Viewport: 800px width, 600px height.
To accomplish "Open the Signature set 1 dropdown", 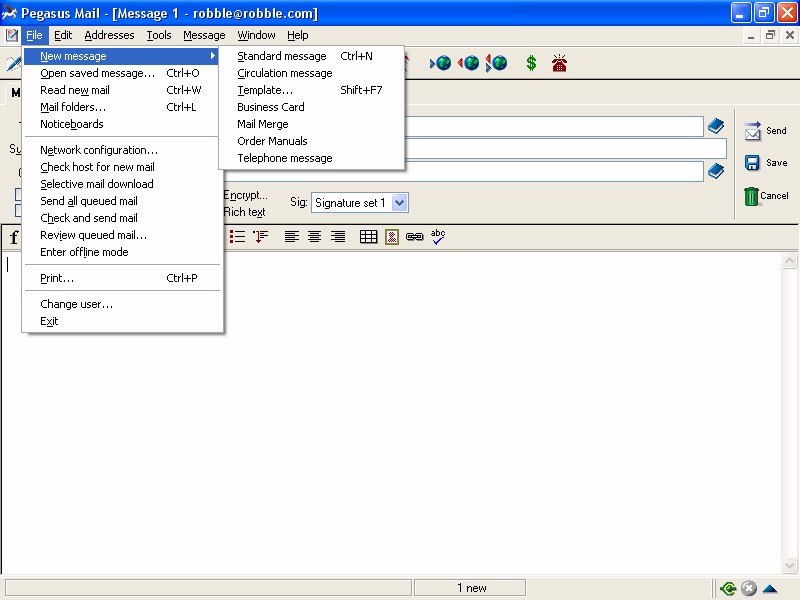I will tap(400, 203).
